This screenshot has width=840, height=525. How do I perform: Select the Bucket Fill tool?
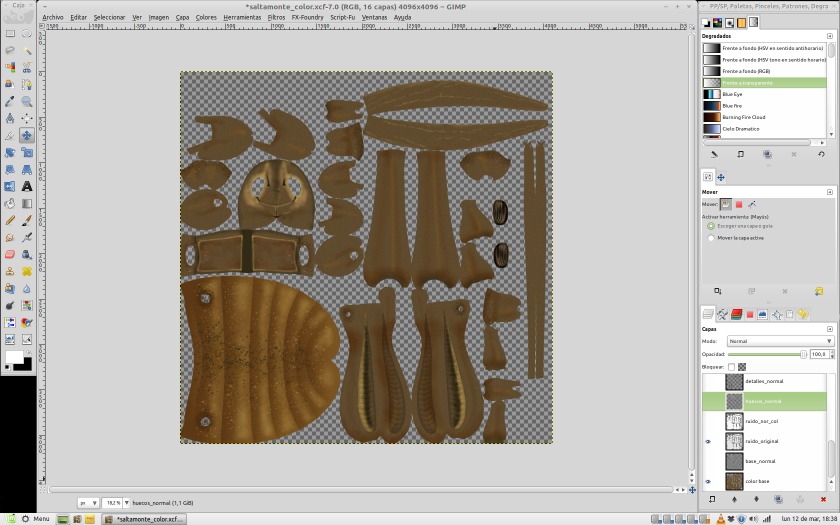point(10,204)
